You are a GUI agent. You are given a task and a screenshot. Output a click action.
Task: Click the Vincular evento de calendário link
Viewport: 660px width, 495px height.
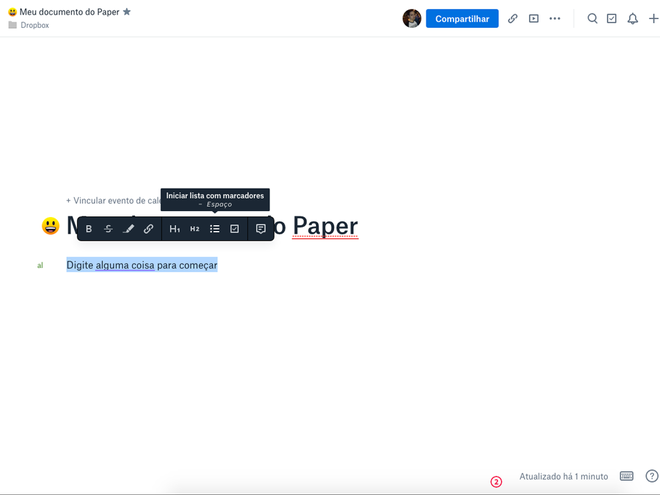coord(113,201)
